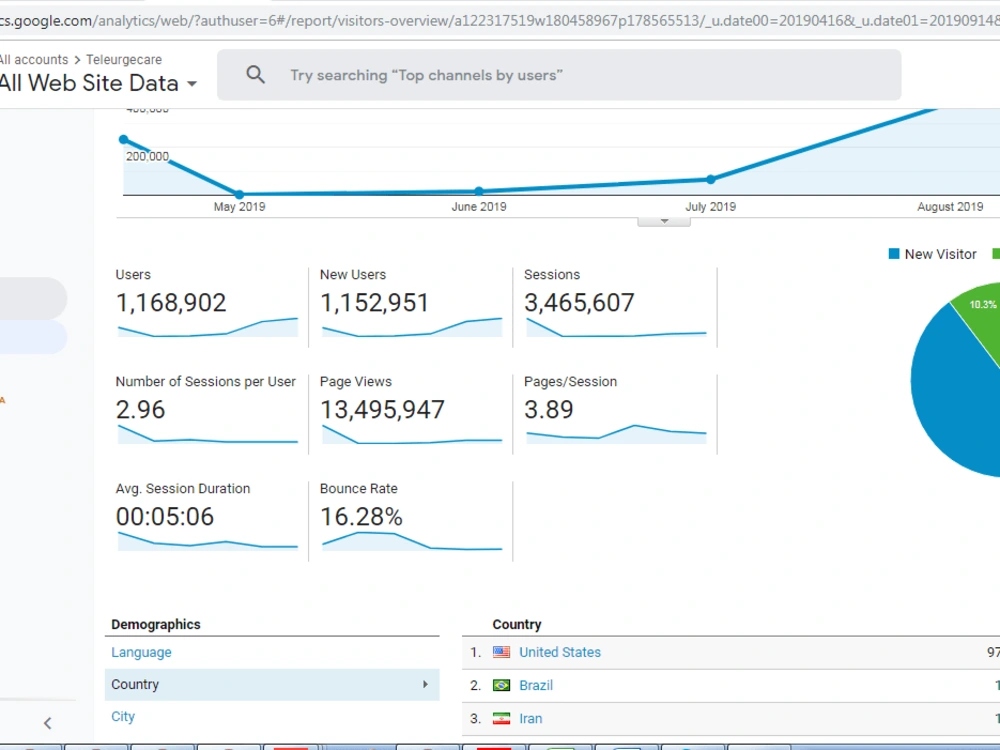Select City under Demographics
1000x750 pixels.
[x=122, y=716]
